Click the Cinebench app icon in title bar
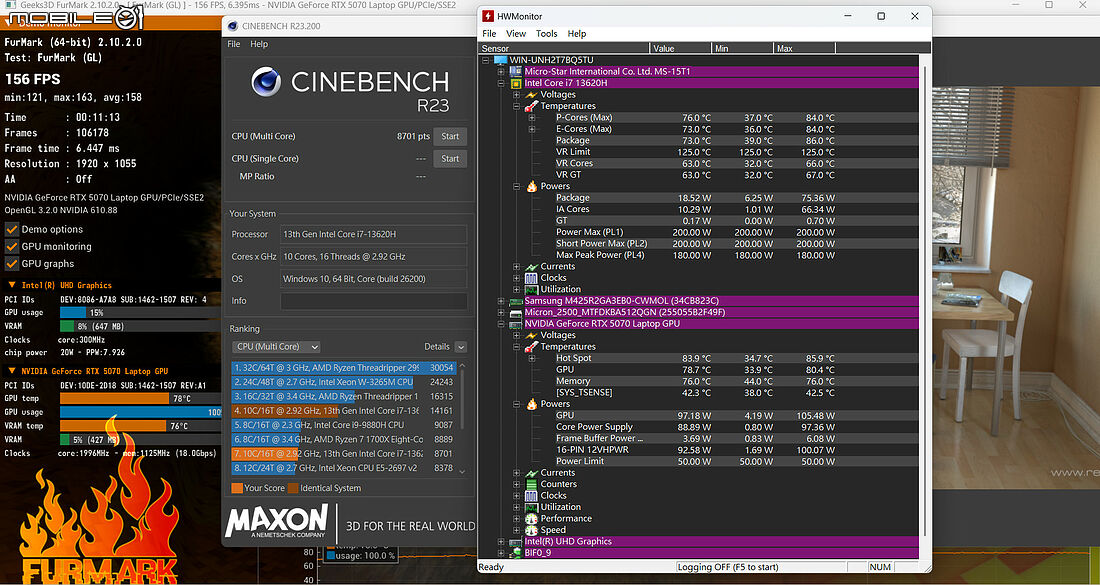Viewport: 1100px width, 585px height. pyautogui.click(x=233, y=26)
